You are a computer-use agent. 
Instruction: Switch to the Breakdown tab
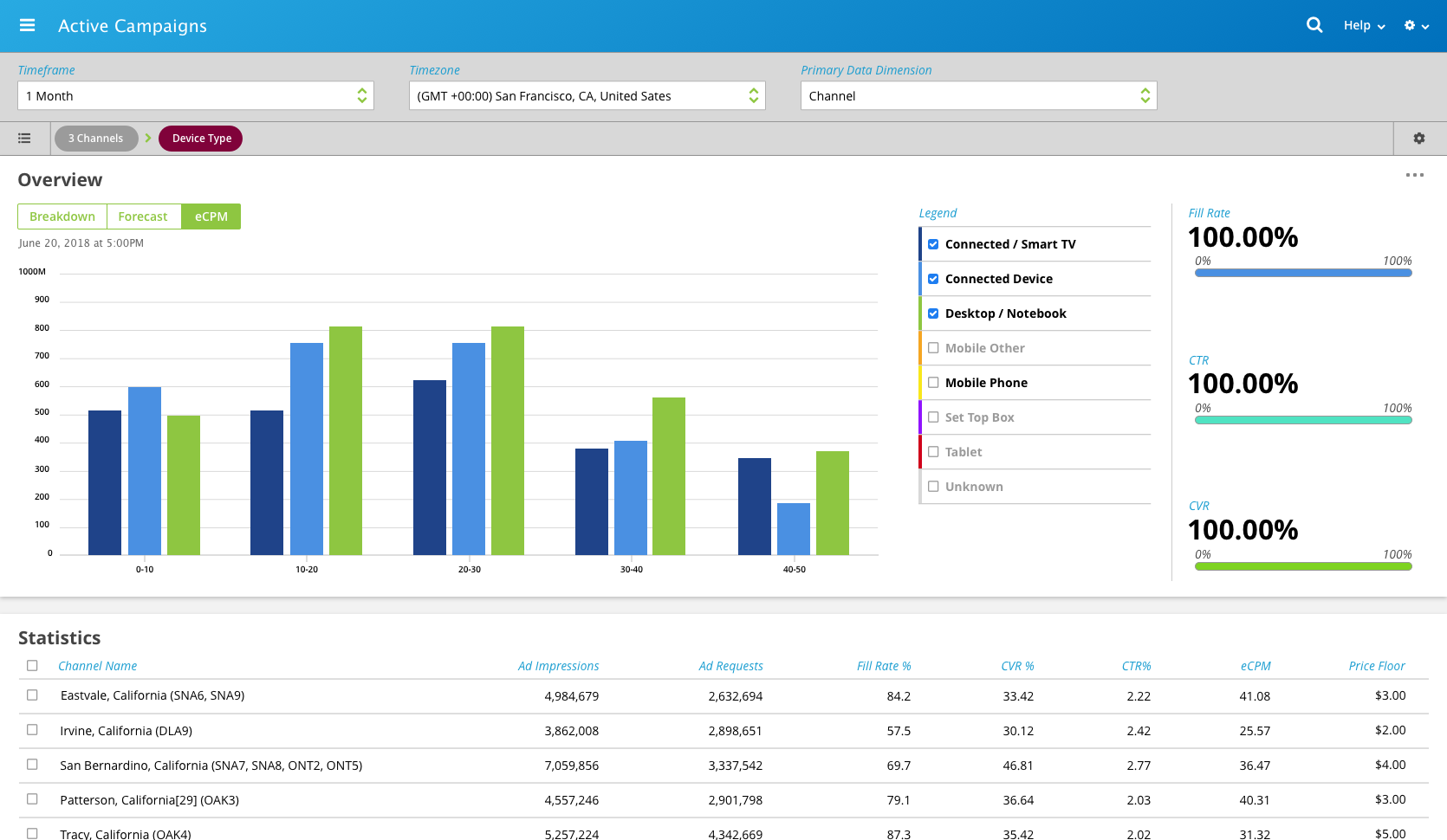(62, 216)
